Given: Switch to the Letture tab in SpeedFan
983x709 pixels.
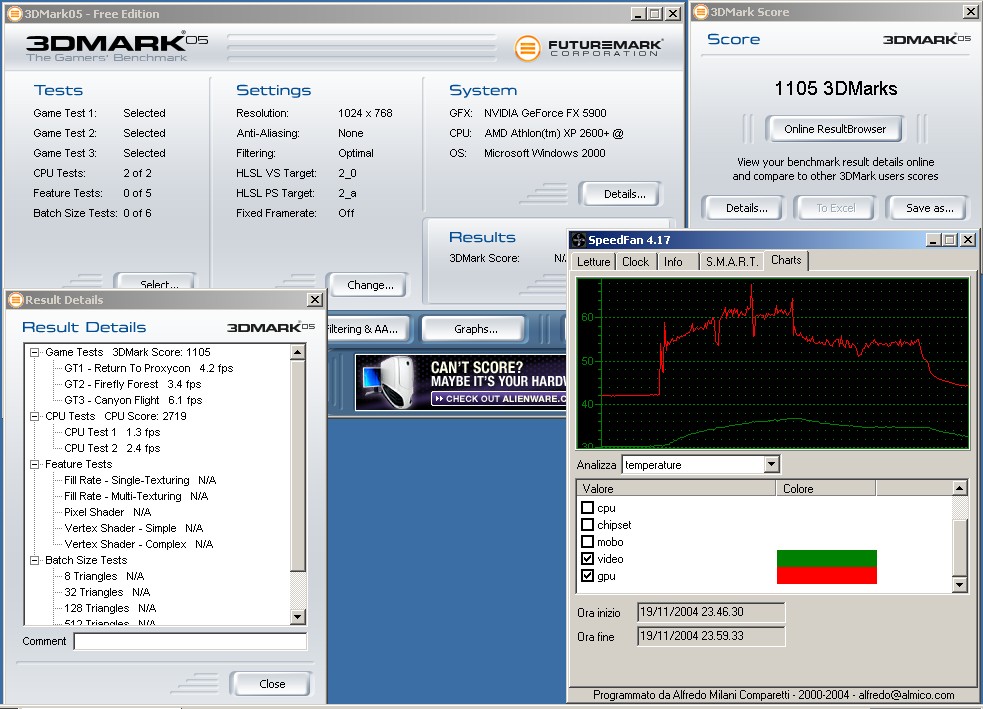Looking at the screenshot, I should click(x=593, y=262).
